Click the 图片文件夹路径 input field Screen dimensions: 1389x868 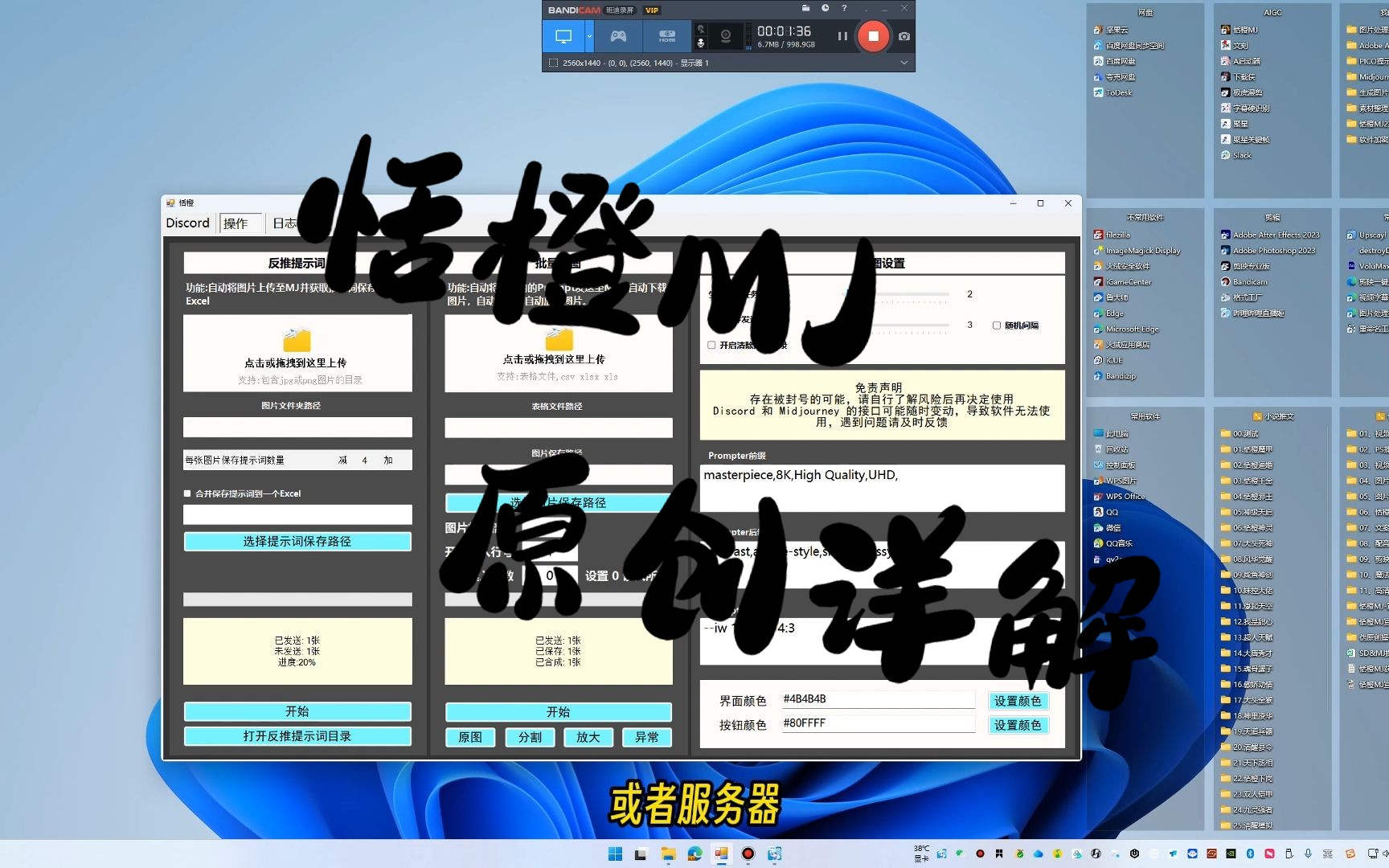(x=297, y=427)
